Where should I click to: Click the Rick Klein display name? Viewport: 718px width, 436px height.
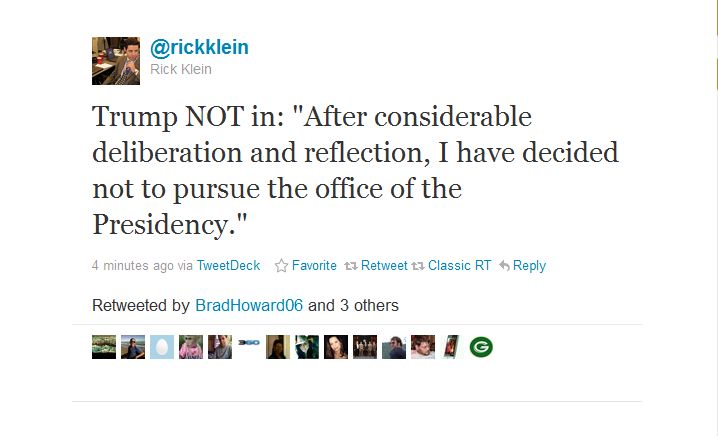point(181,69)
